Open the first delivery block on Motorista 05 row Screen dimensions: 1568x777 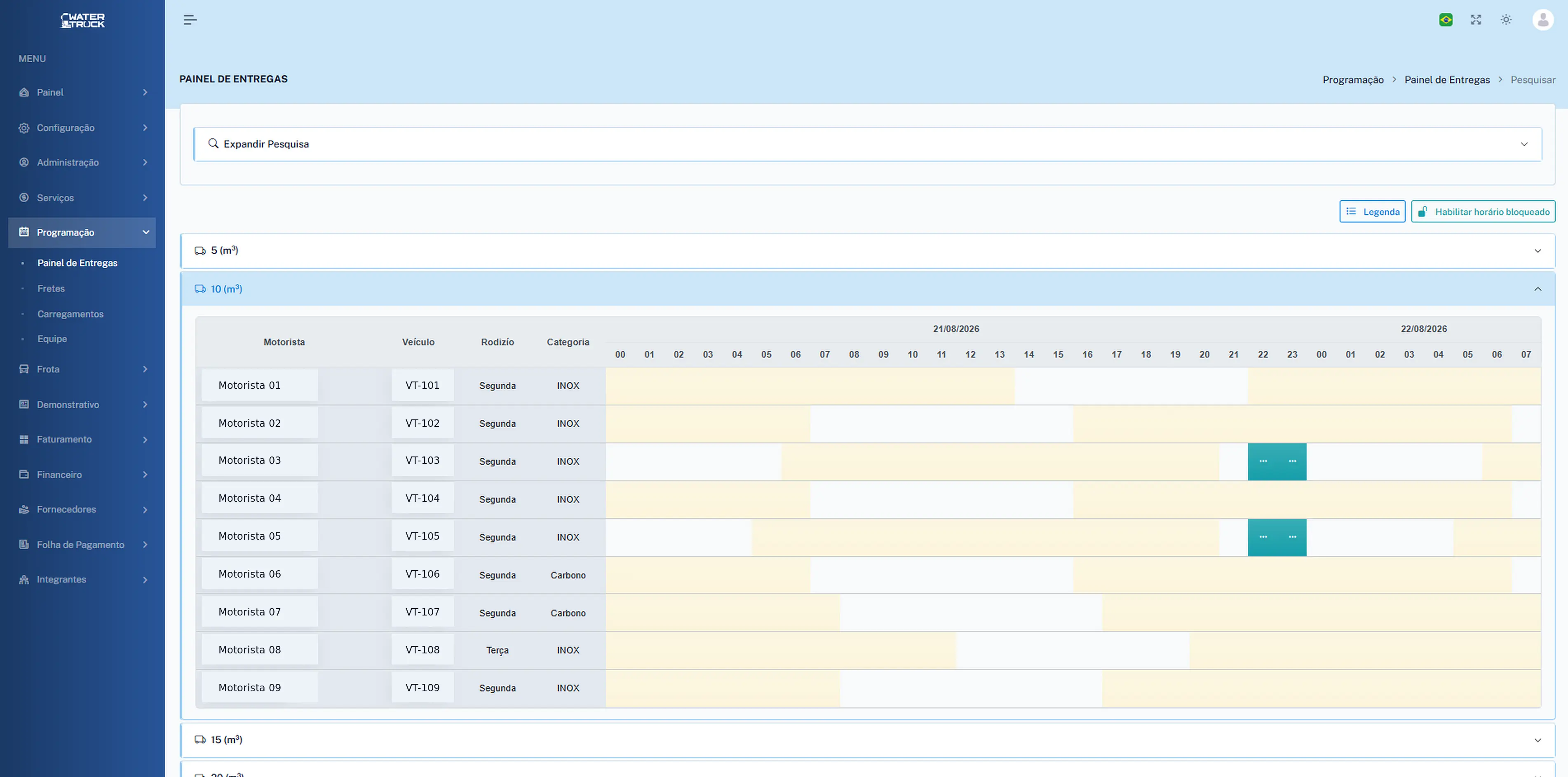pos(1263,537)
